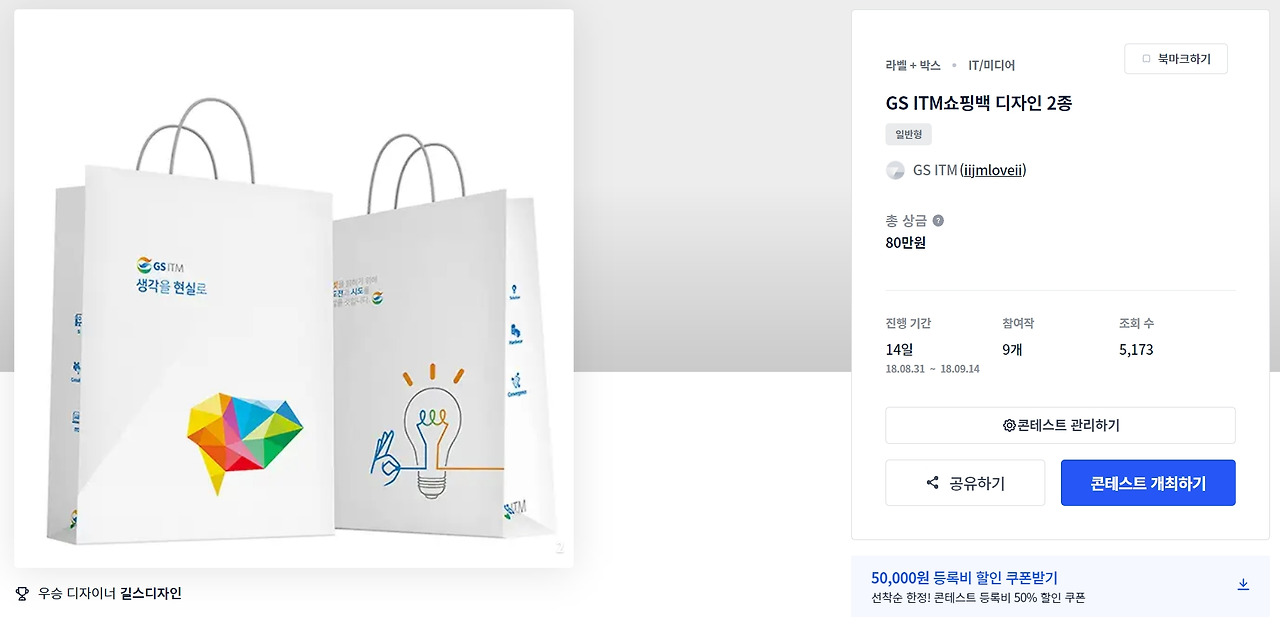Open the 콘테스트 개최하기 button

pos(1148,483)
